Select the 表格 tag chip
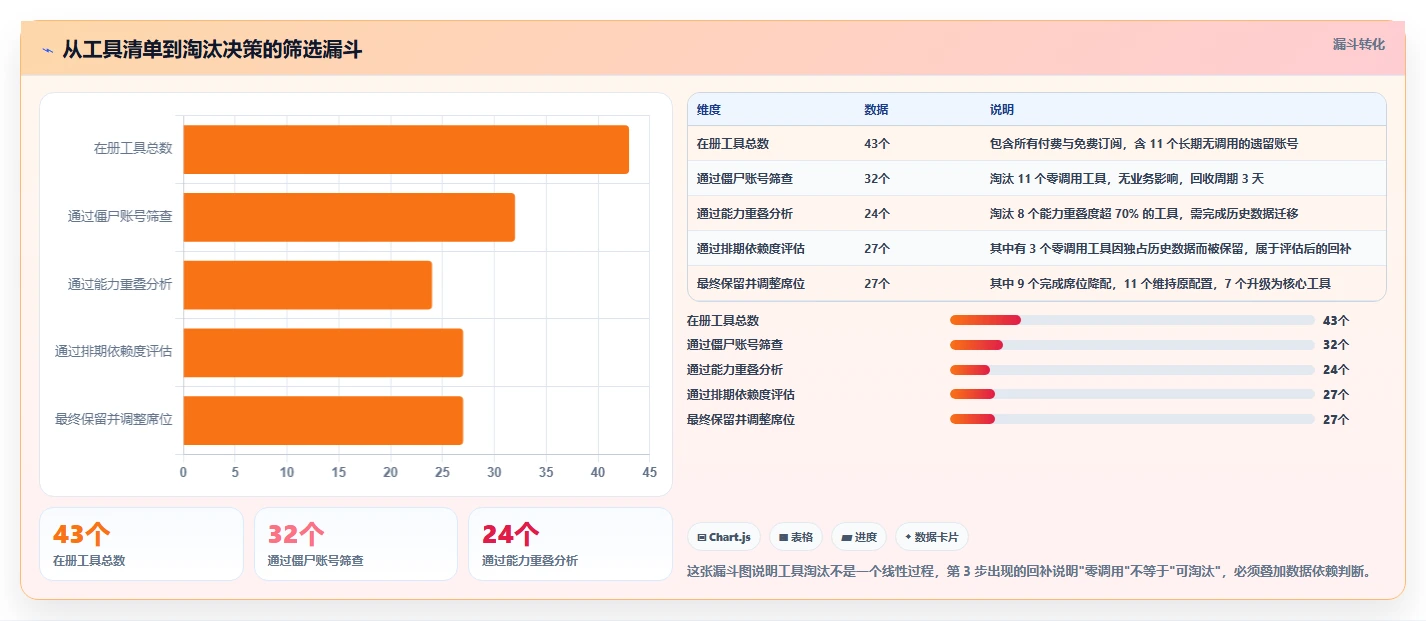 (x=795, y=537)
